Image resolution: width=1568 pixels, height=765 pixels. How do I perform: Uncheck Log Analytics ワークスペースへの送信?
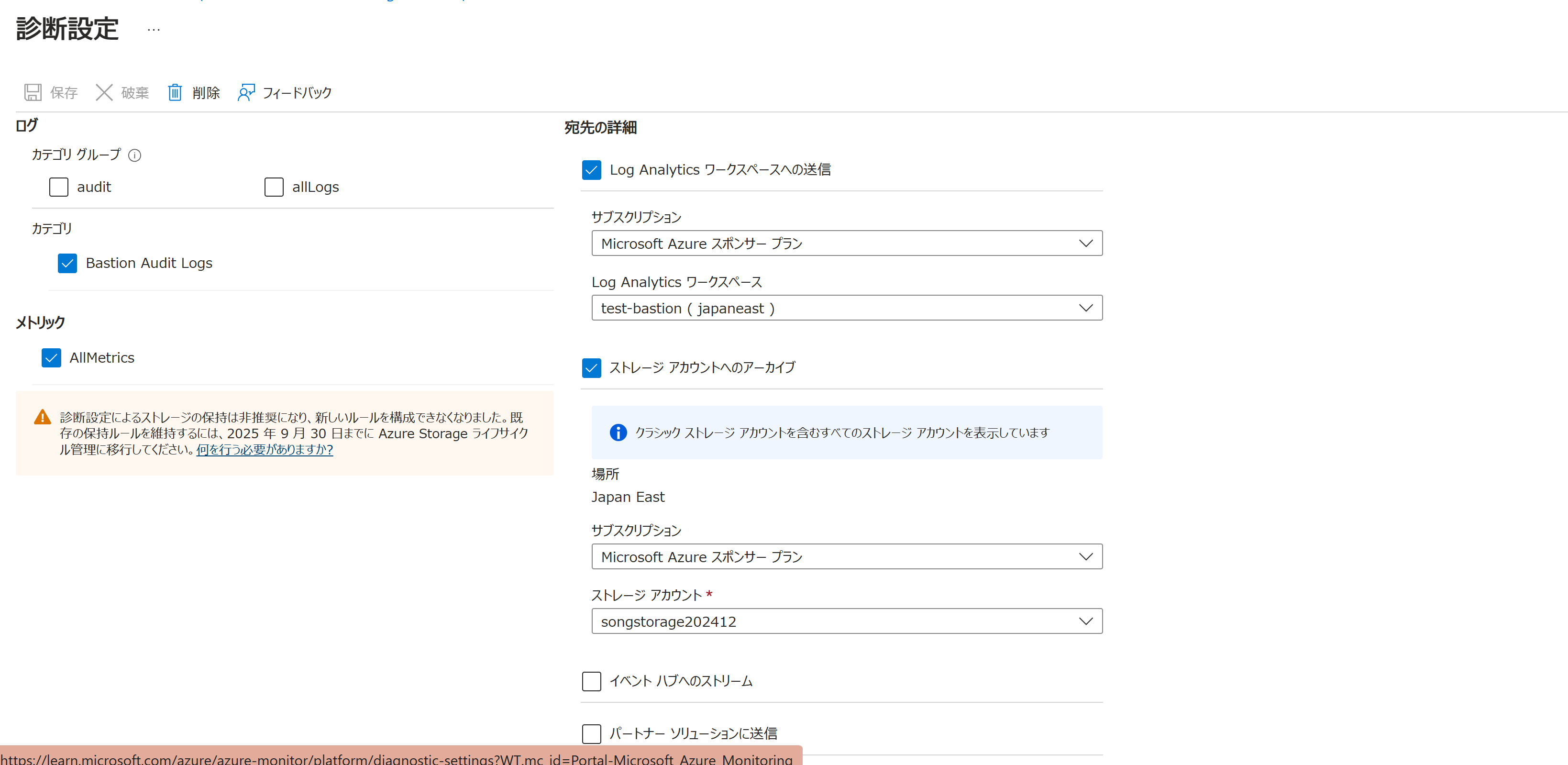[591, 170]
